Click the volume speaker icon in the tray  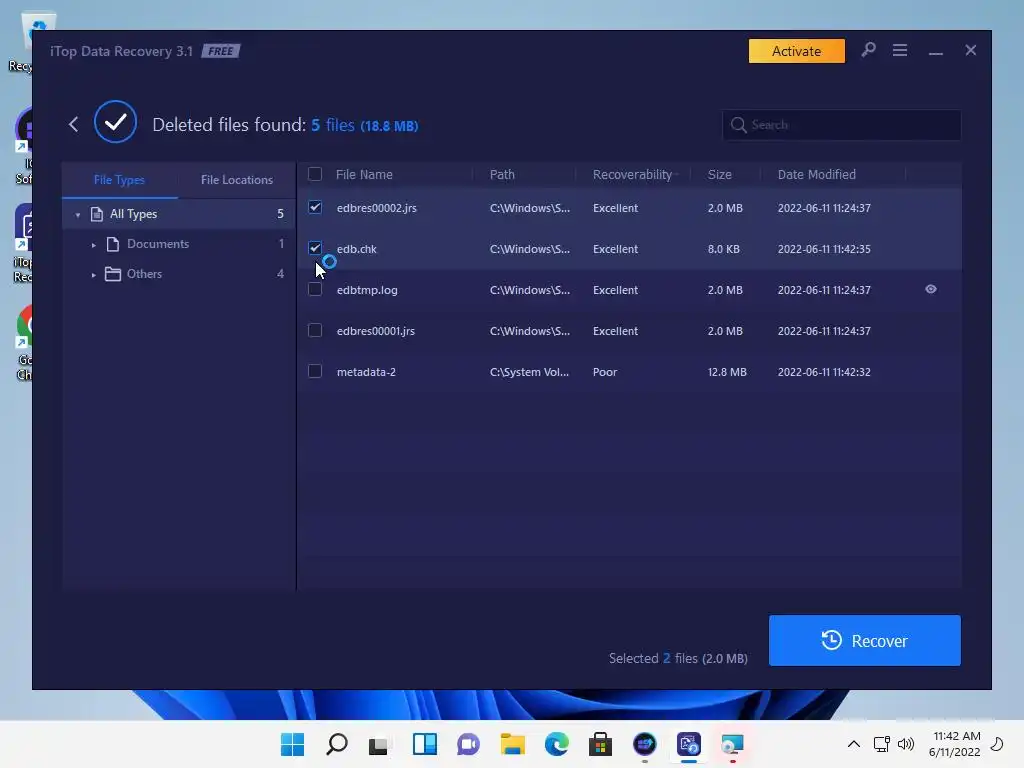pyautogui.click(x=906, y=744)
